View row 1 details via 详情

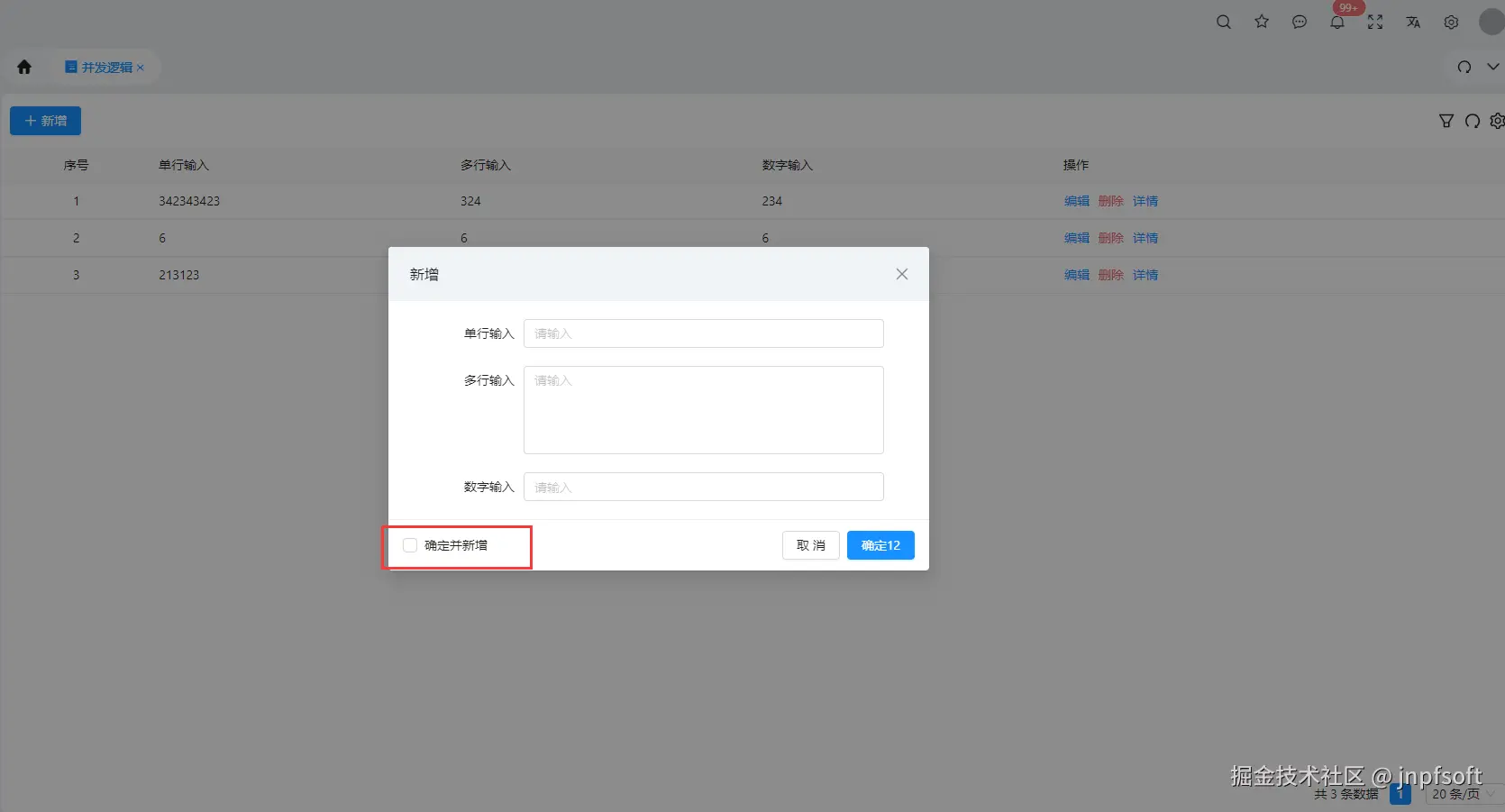point(1145,201)
